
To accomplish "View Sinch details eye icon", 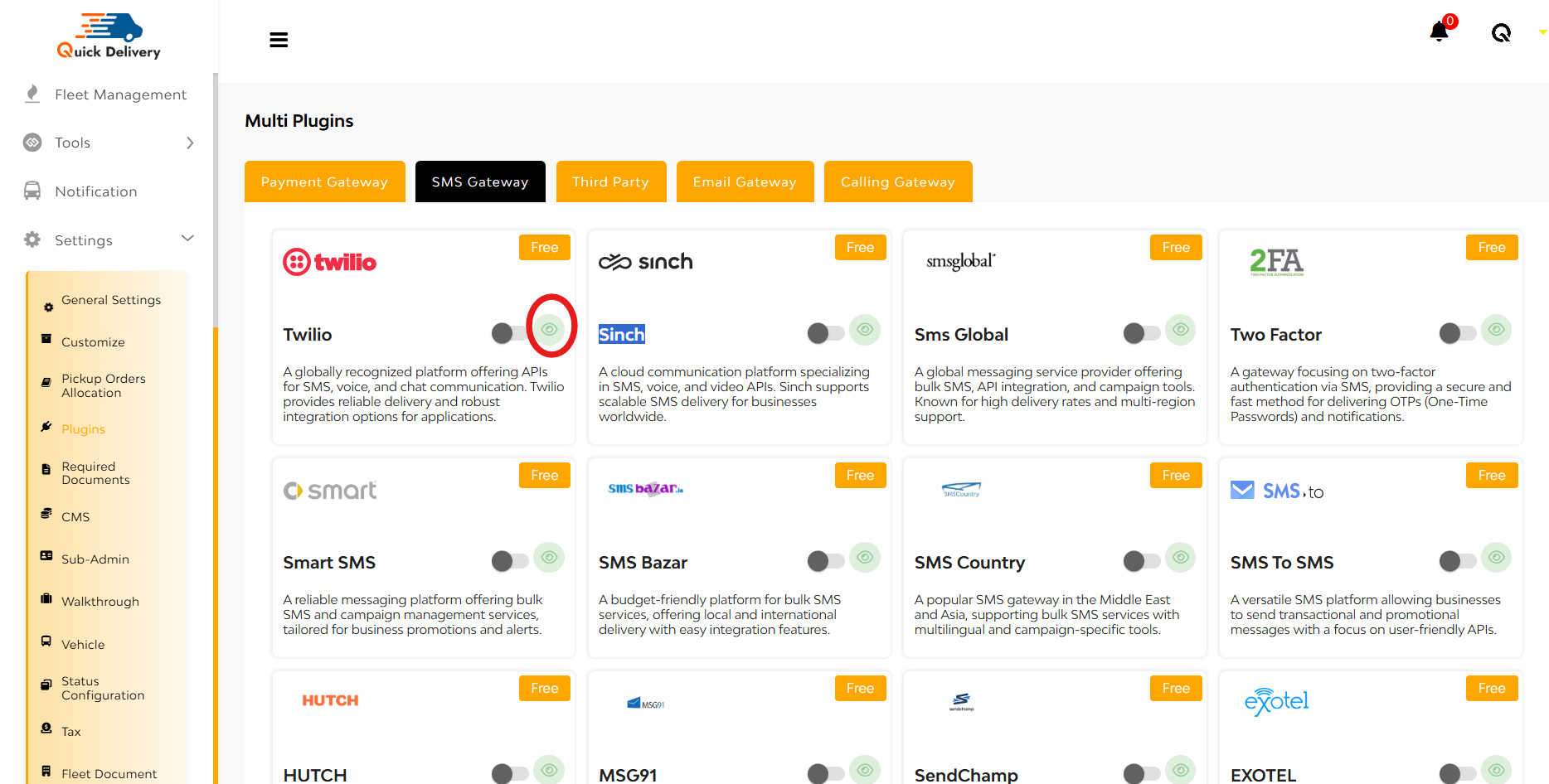I will pyautogui.click(x=865, y=330).
